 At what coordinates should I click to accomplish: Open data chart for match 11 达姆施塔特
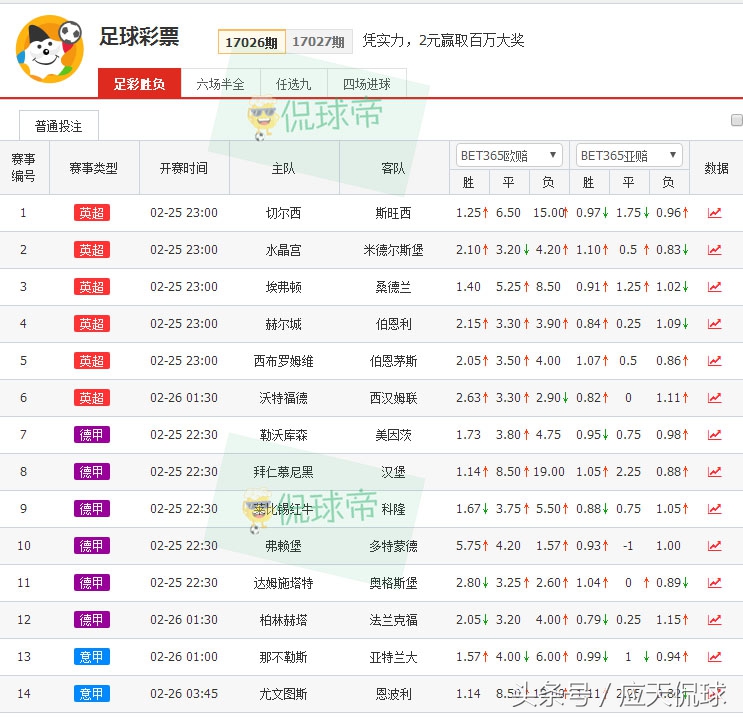coord(714,582)
